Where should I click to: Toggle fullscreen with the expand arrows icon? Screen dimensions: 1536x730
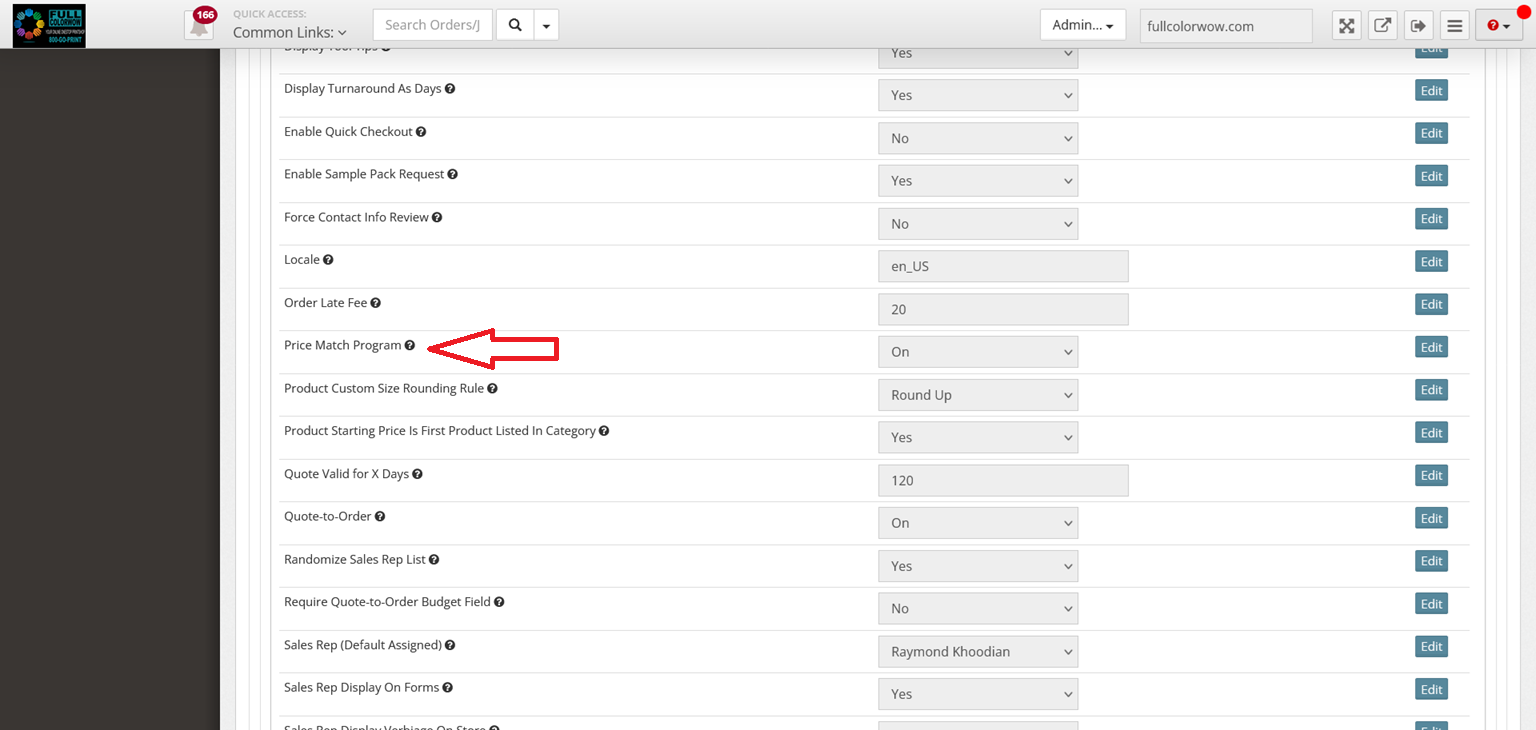coord(1347,26)
